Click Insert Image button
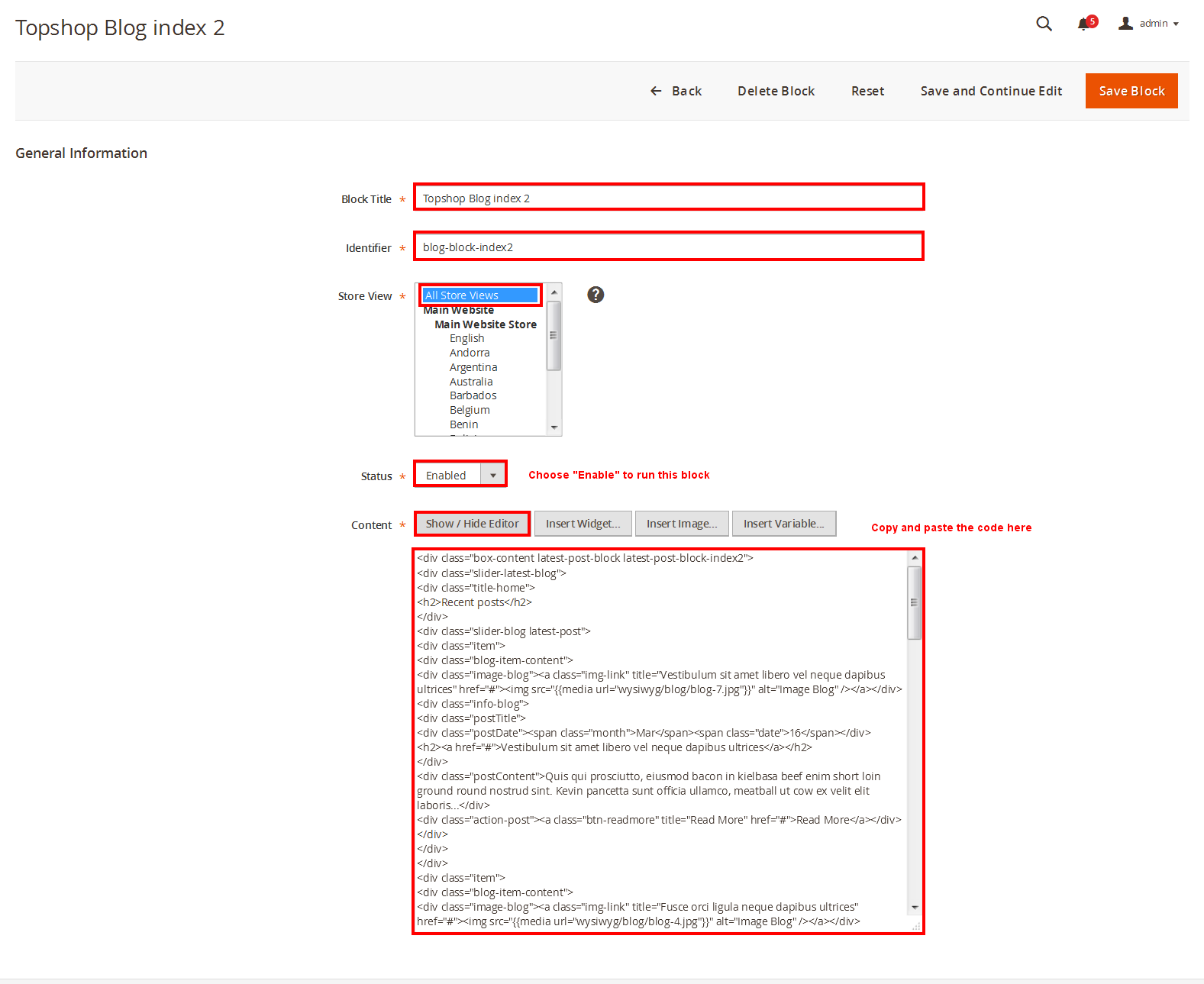The height and width of the screenshot is (984, 1204). coord(681,524)
